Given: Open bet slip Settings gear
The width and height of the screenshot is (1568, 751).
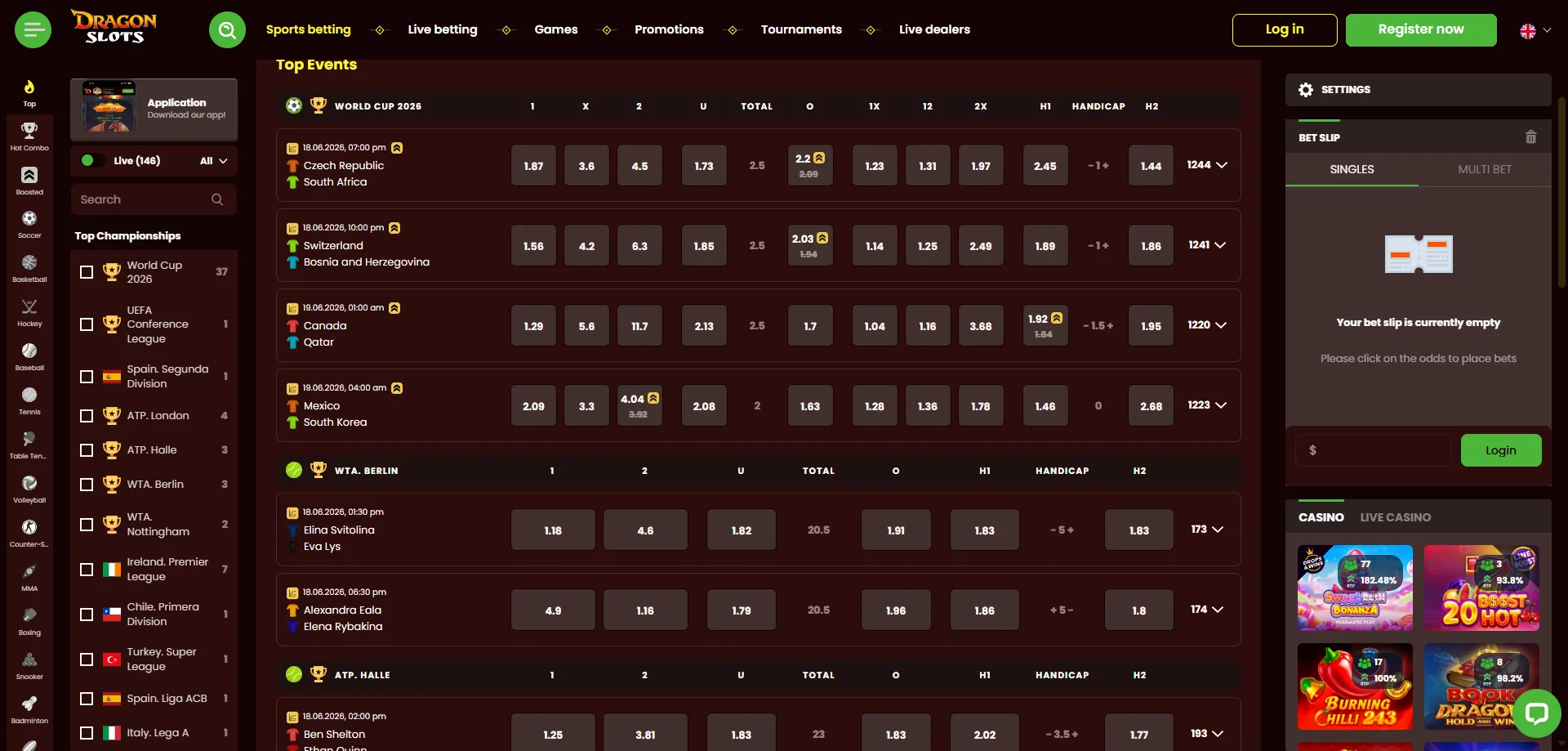Looking at the screenshot, I should tap(1306, 90).
